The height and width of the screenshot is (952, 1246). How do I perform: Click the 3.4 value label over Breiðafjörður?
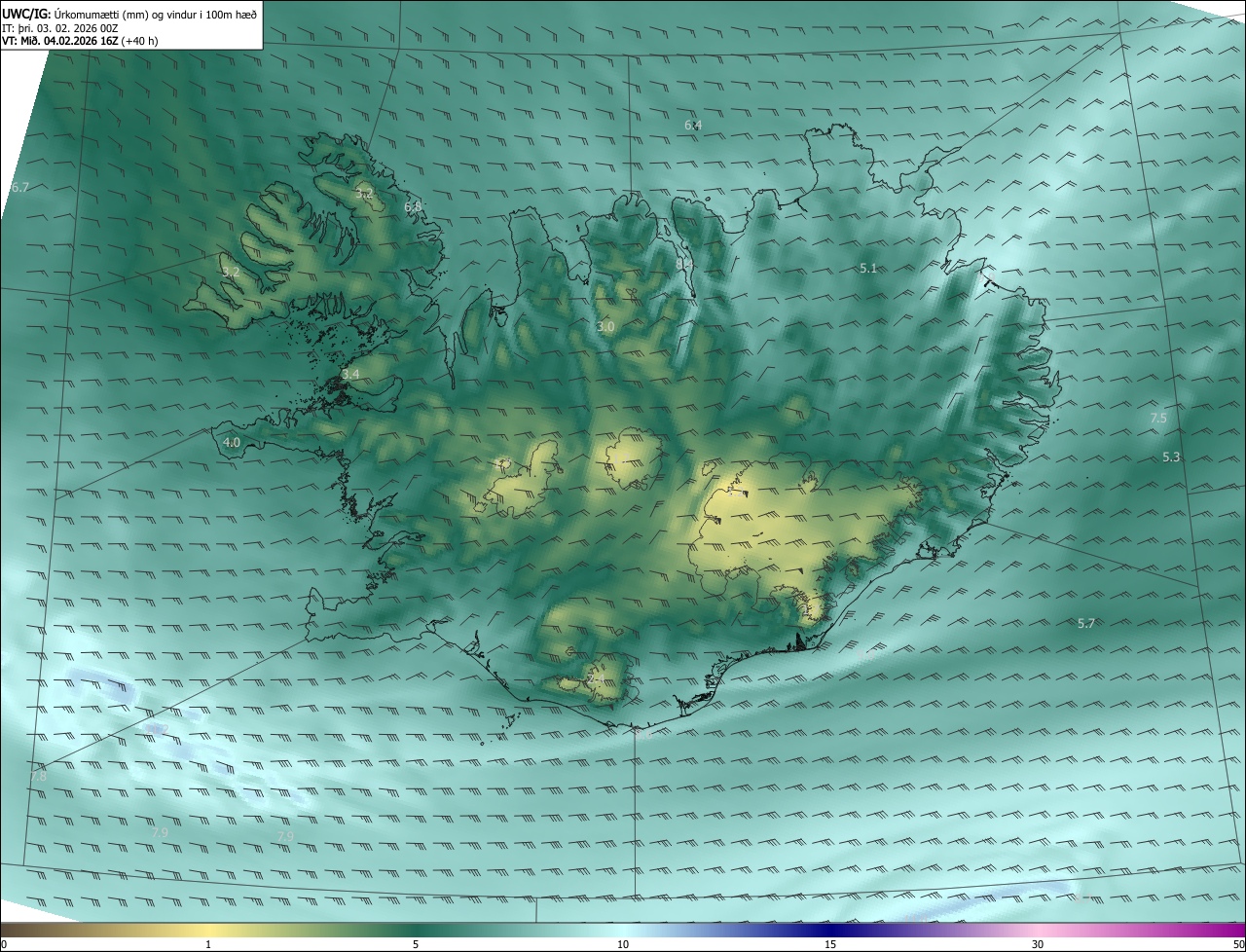pyautogui.click(x=350, y=374)
